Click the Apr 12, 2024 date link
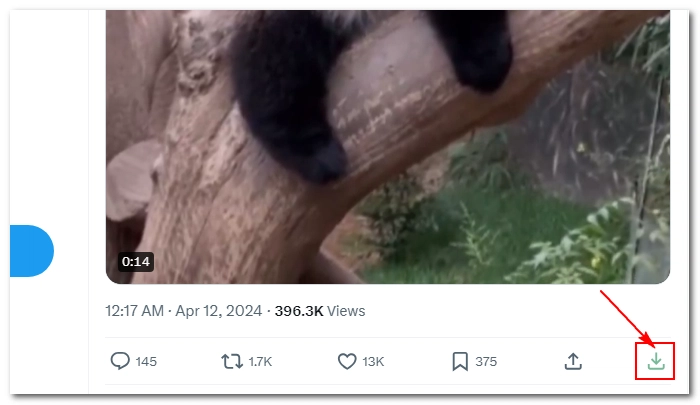The width and height of the screenshot is (700, 405). (218, 311)
